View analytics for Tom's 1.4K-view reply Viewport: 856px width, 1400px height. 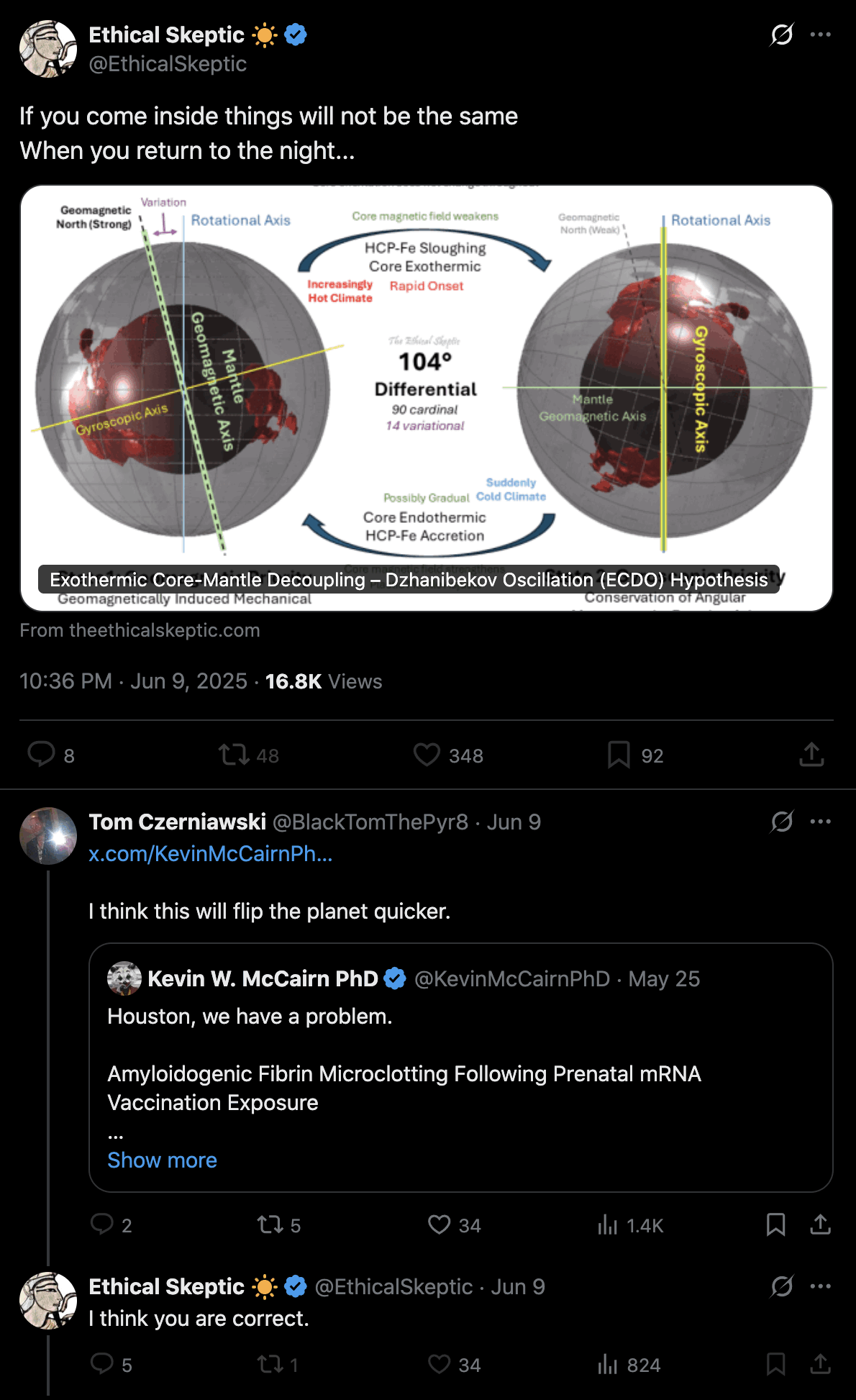click(608, 1225)
